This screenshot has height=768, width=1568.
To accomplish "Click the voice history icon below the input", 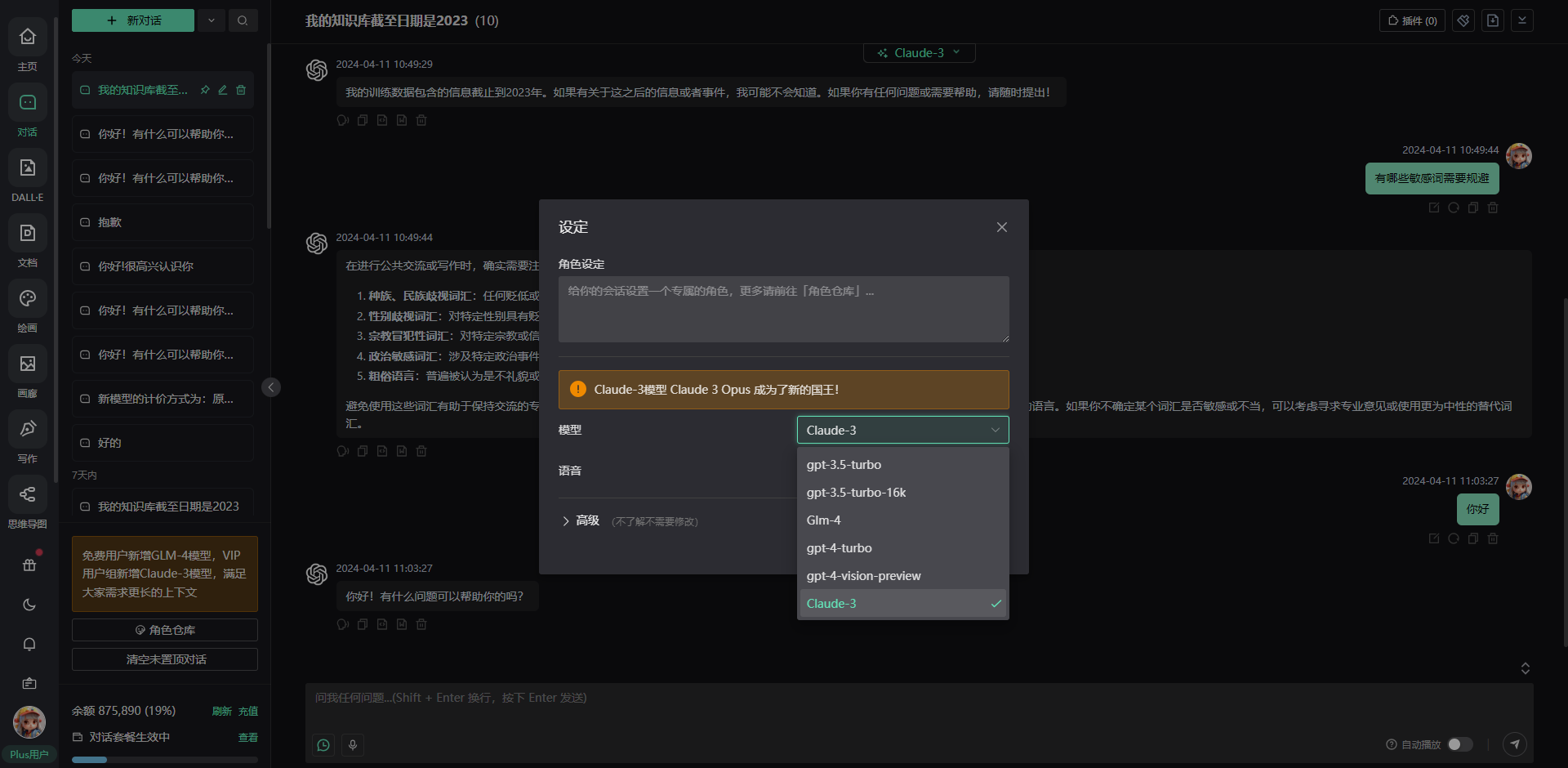I will [323, 744].
